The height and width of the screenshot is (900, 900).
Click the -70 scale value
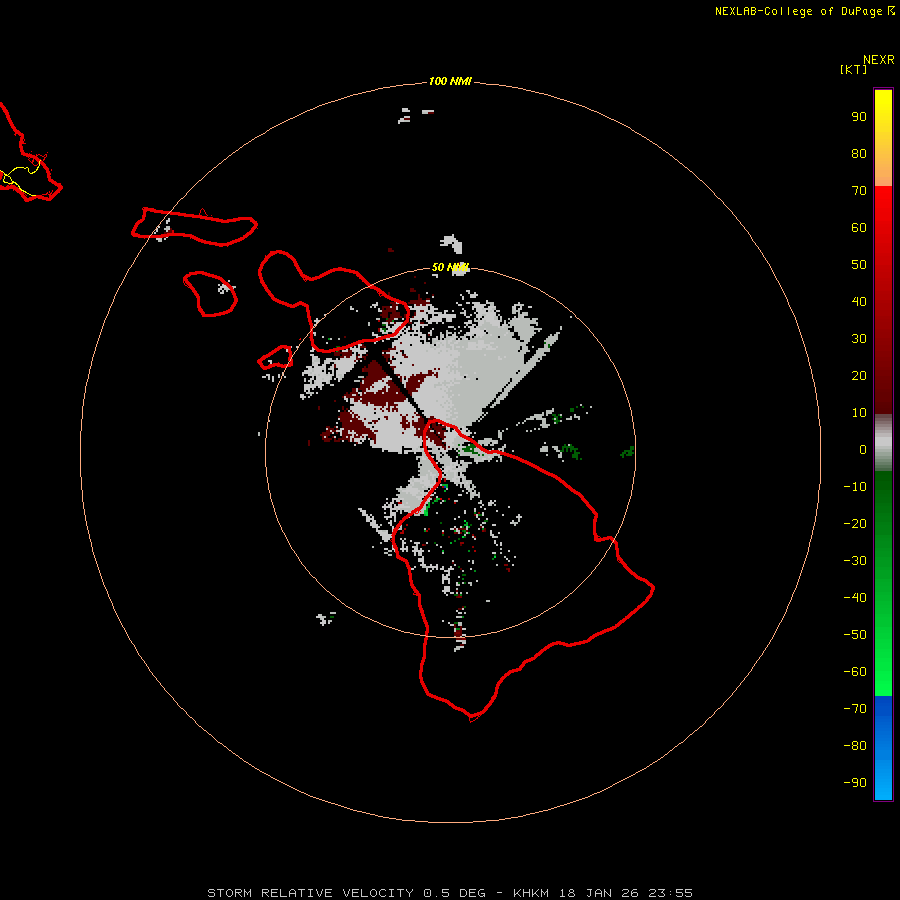pos(855,708)
